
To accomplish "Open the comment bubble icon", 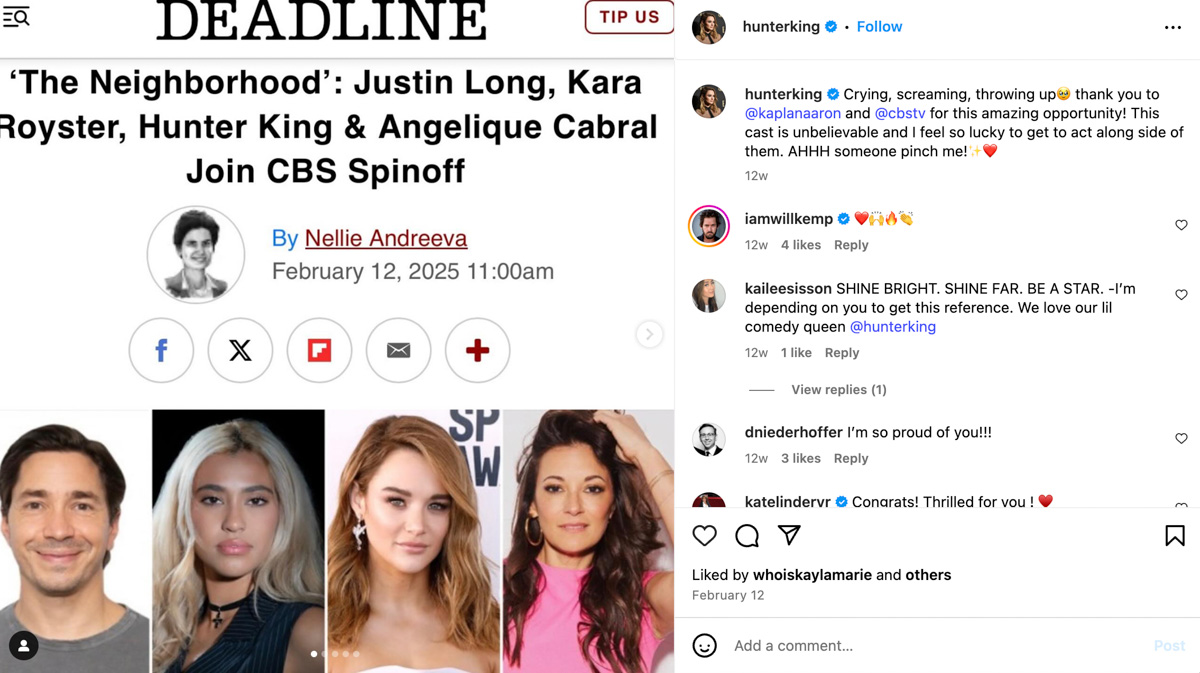I will point(747,536).
